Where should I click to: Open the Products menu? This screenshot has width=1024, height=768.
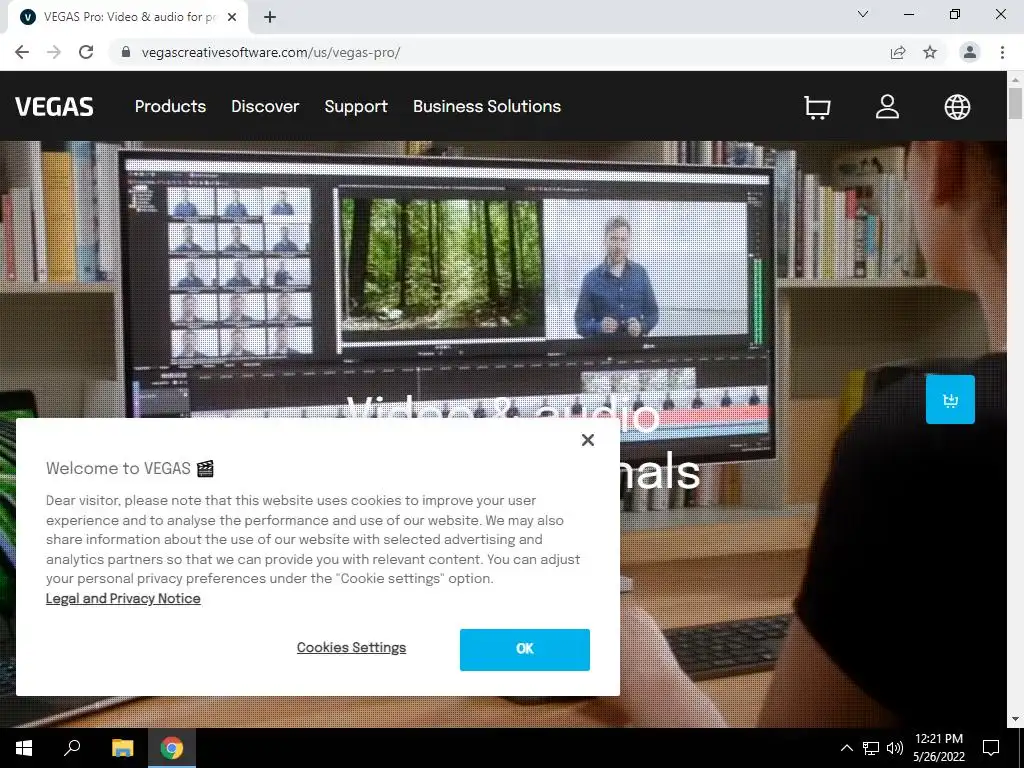tap(170, 106)
